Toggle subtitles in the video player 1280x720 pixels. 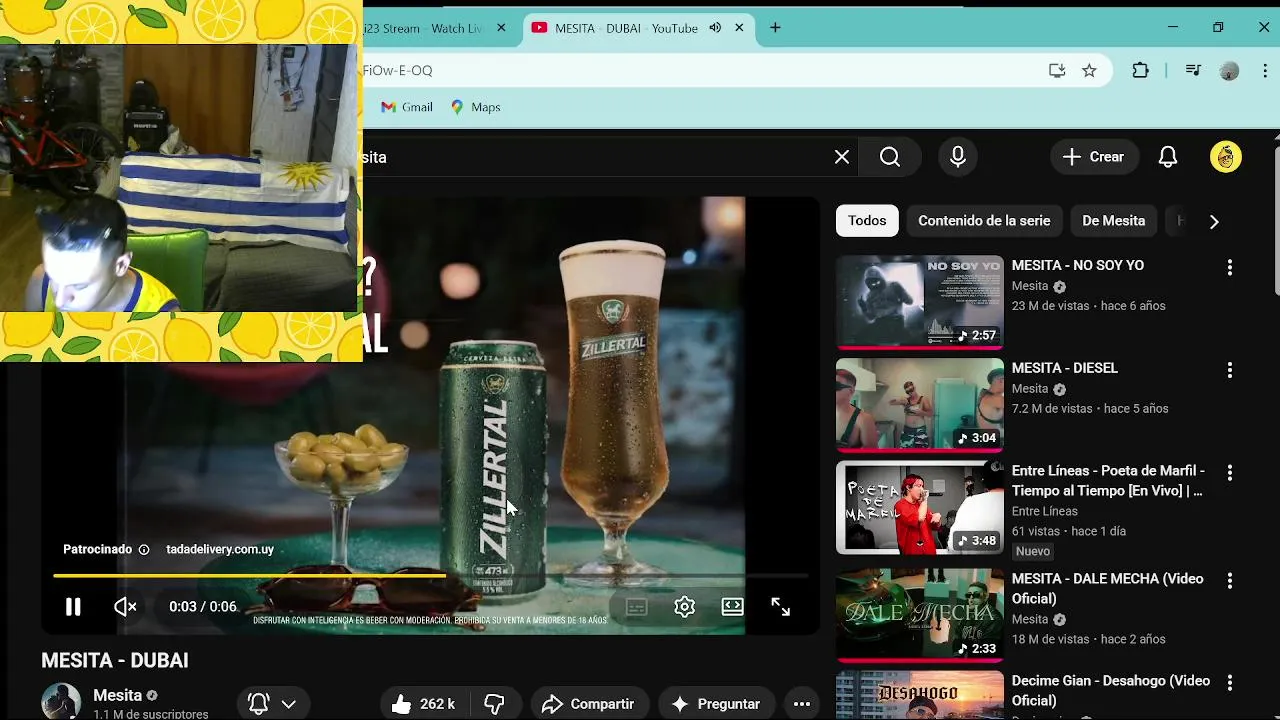[x=636, y=607]
